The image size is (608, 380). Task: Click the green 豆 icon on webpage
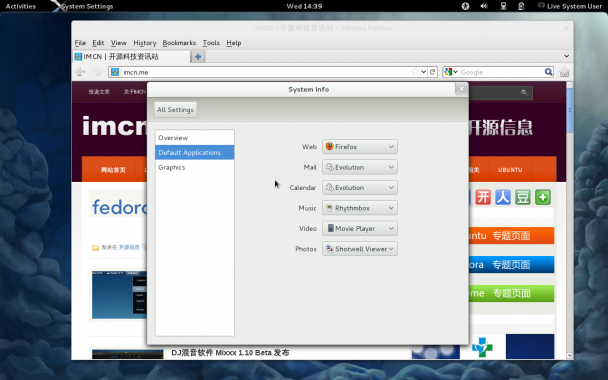click(523, 197)
